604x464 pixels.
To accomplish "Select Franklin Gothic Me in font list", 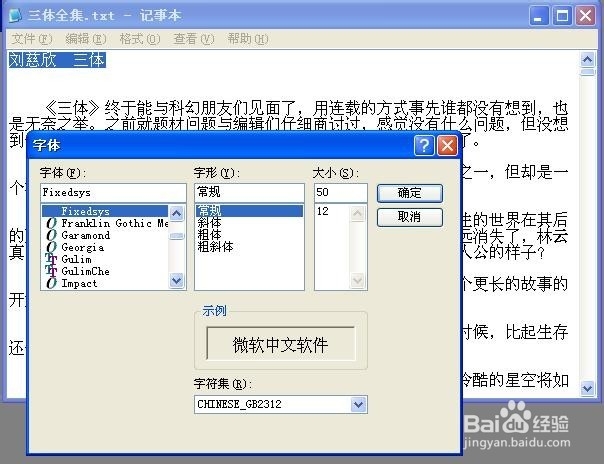I will click(105, 223).
